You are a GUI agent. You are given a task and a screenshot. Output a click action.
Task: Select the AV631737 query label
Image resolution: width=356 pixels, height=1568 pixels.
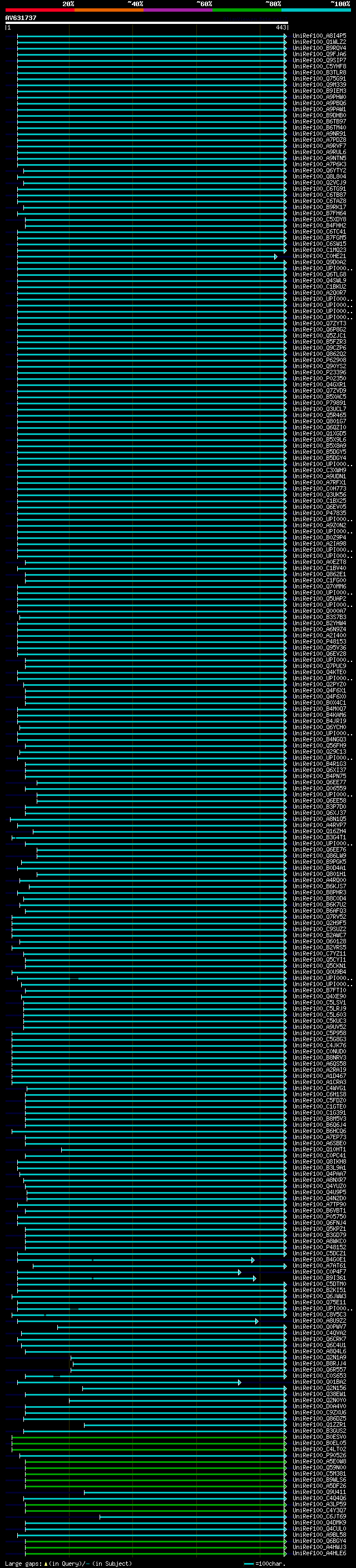[21, 18]
